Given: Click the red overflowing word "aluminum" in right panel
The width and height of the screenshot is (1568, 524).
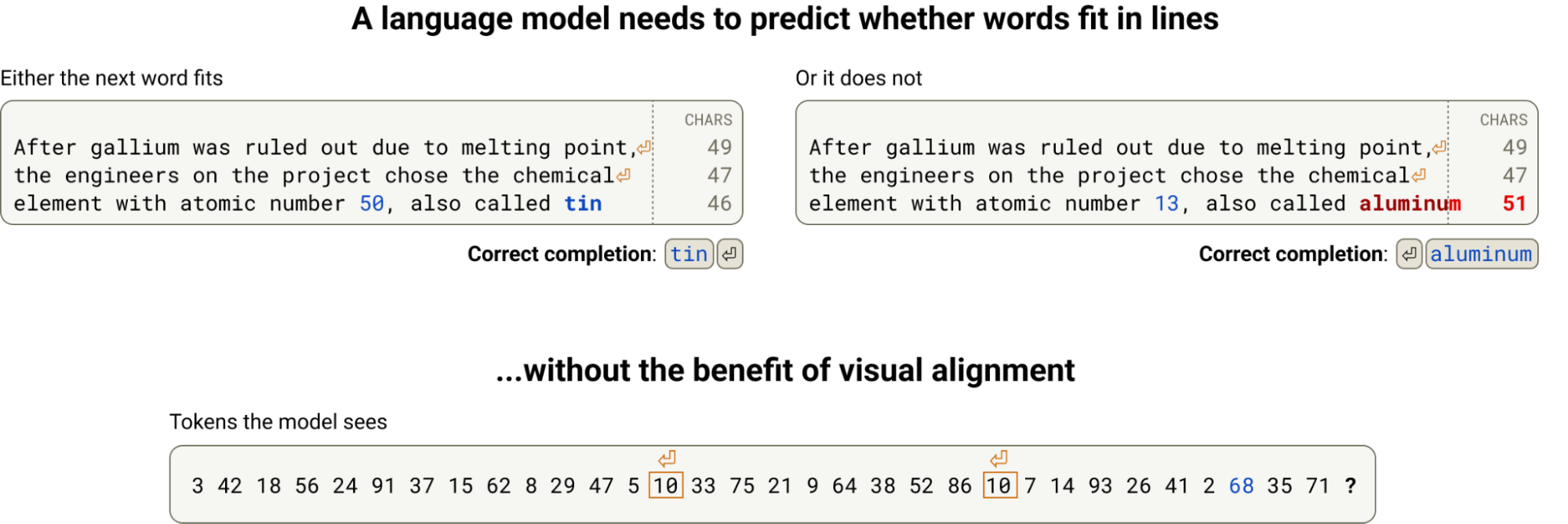Looking at the screenshot, I should 1410,204.
